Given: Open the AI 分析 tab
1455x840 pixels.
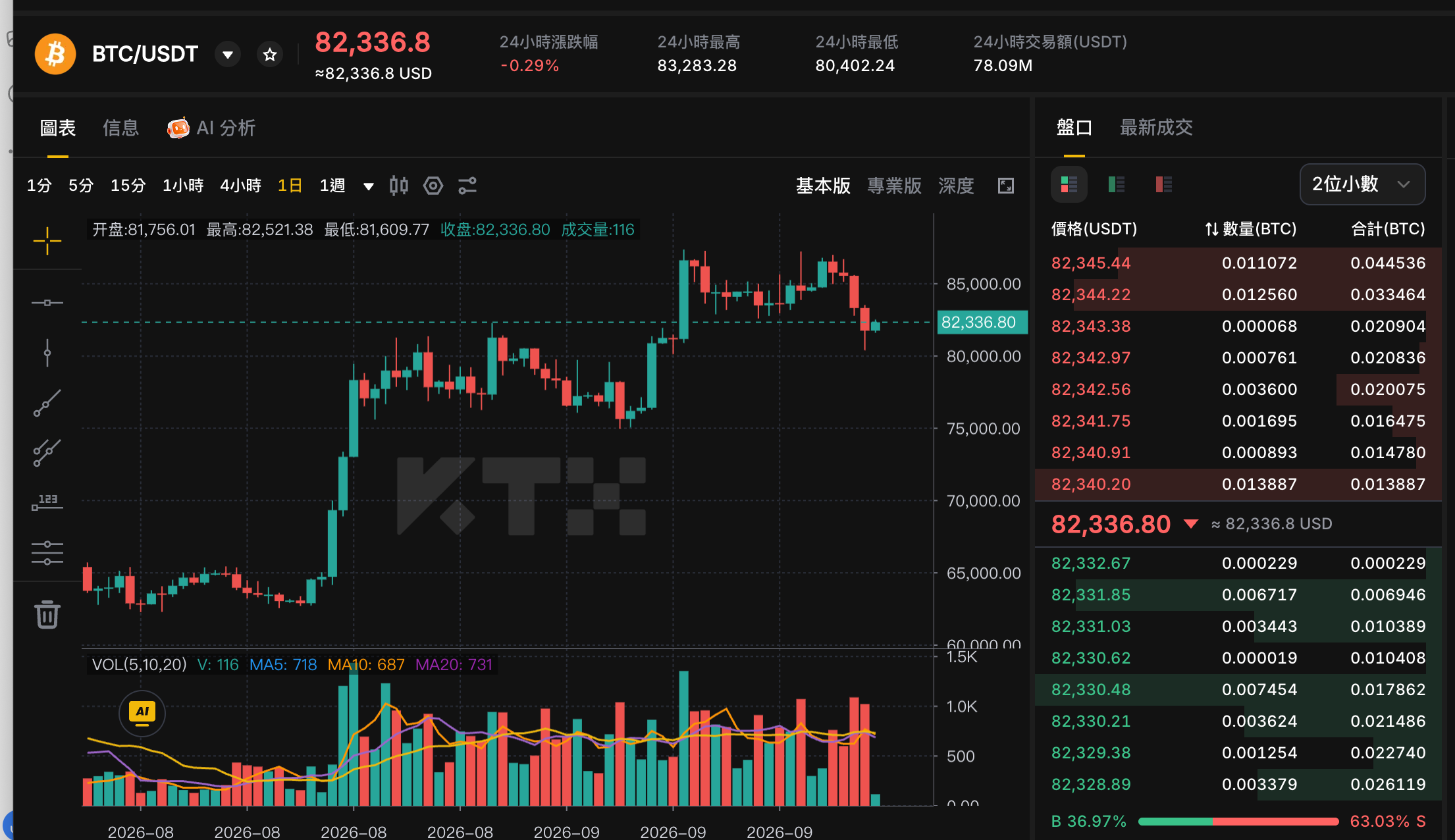Looking at the screenshot, I should pyautogui.click(x=211, y=128).
